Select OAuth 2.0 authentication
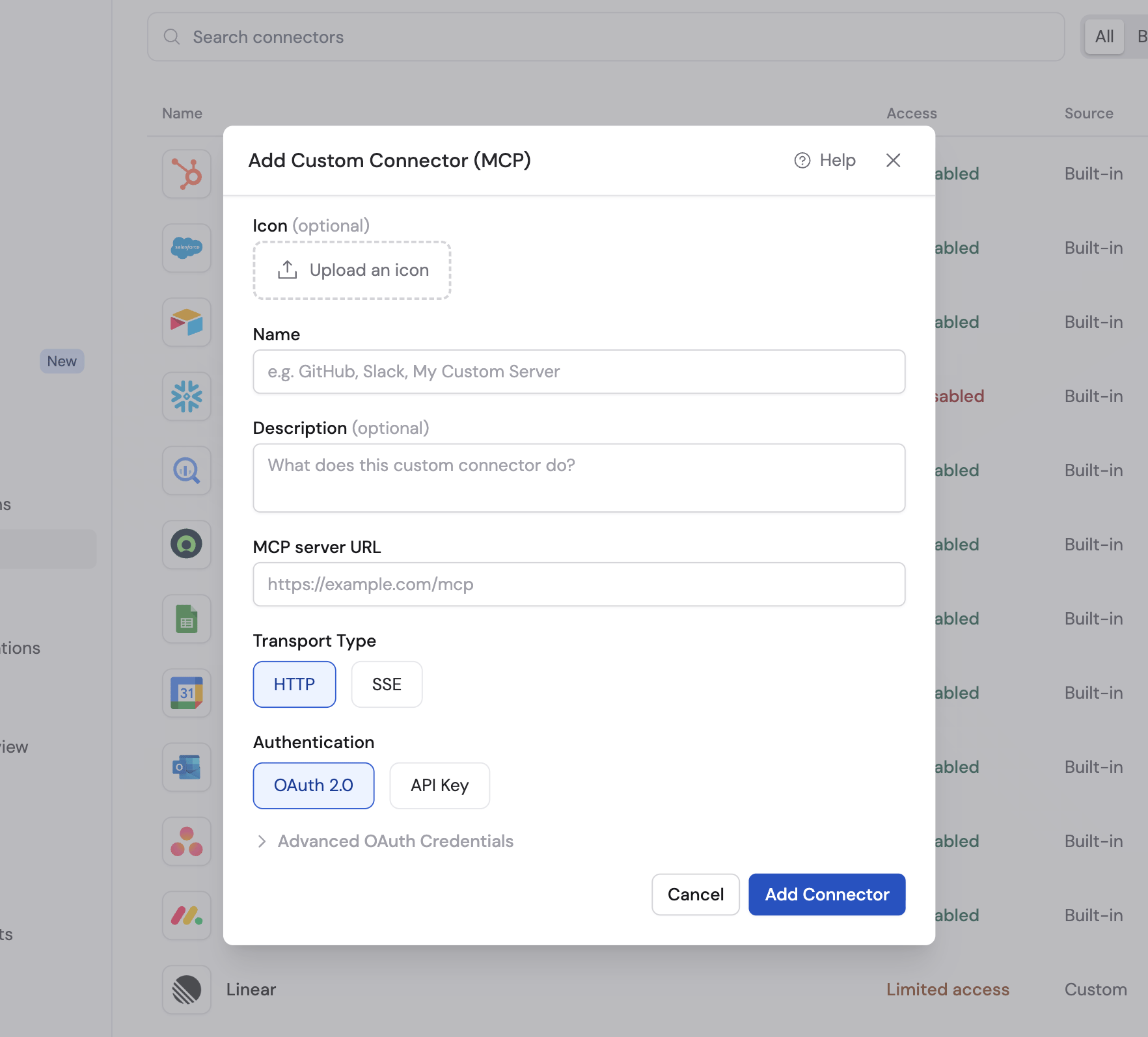Viewport: 1148px width, 1037px height. click(x=314, y=786)
